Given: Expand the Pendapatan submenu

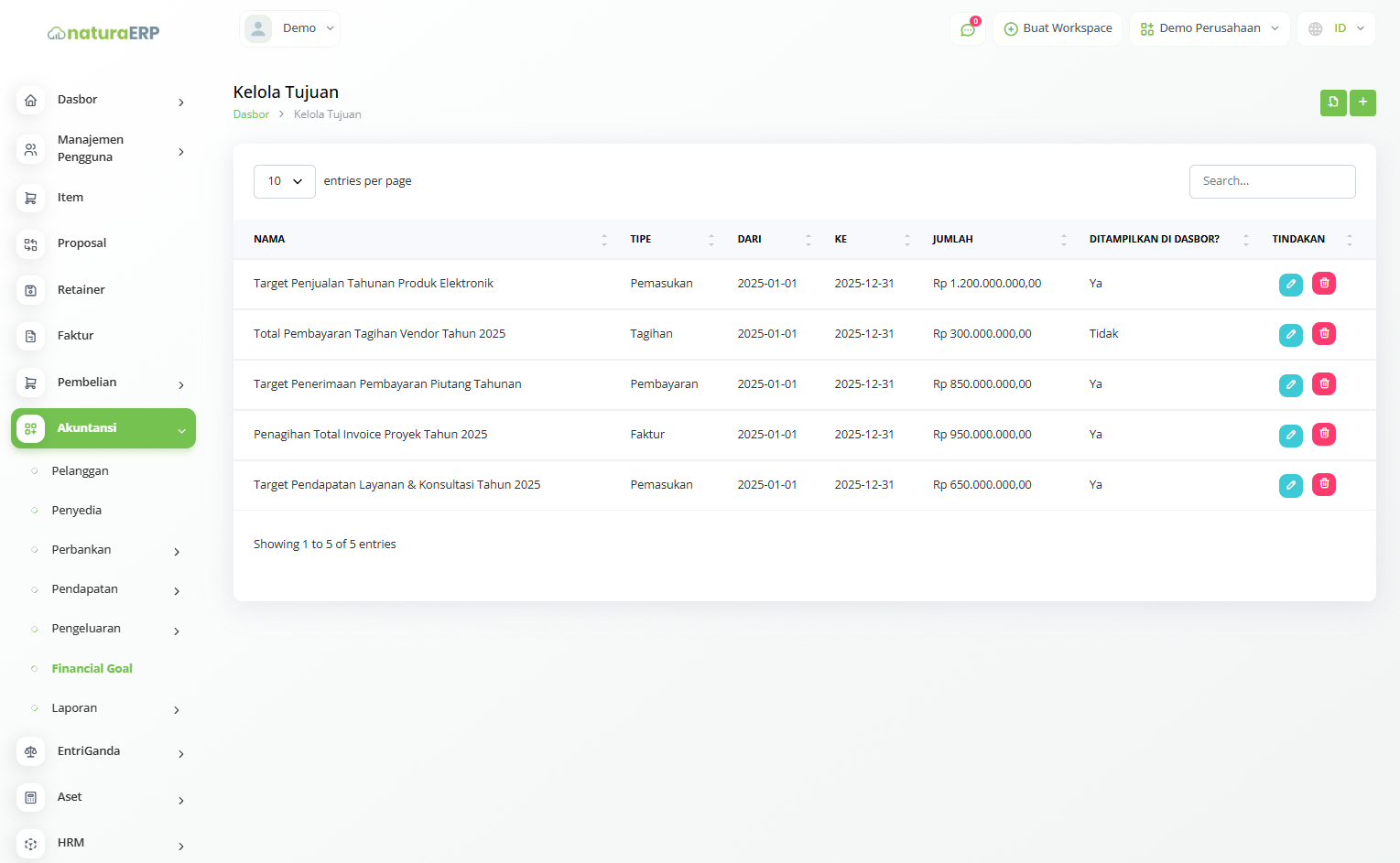Looking at the screenshot, I should (177, 591).
